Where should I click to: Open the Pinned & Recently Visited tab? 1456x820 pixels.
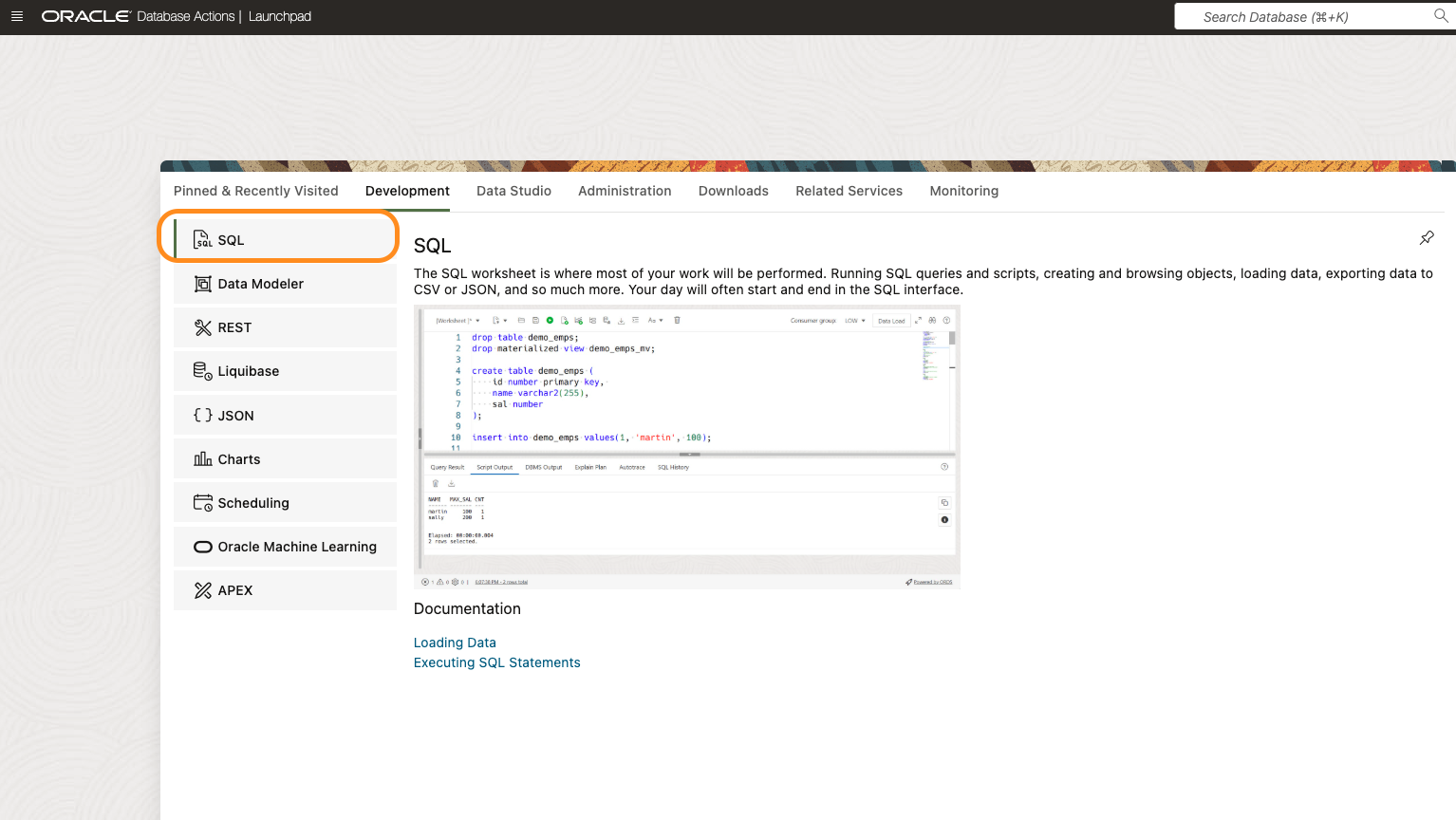click(x=255, y=191)
